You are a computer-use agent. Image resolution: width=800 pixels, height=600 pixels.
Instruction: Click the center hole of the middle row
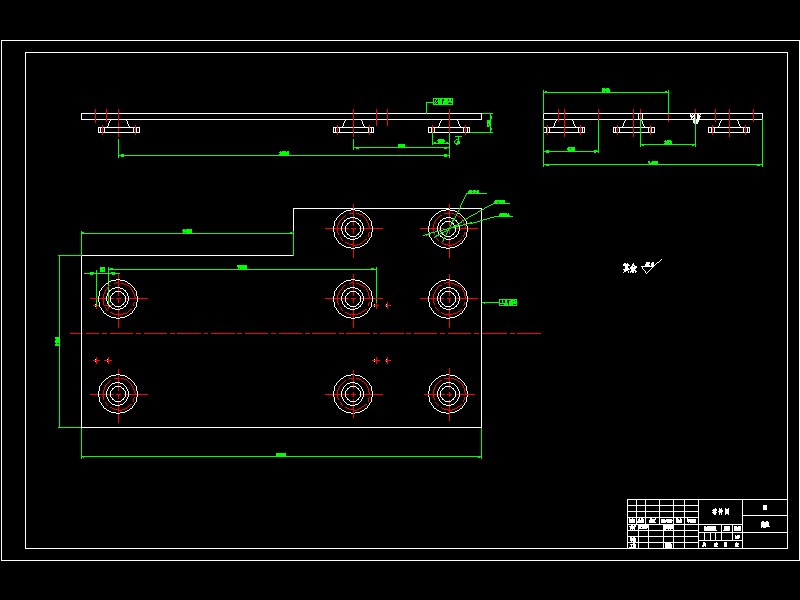pyautogui.click(x=353, y=299)
